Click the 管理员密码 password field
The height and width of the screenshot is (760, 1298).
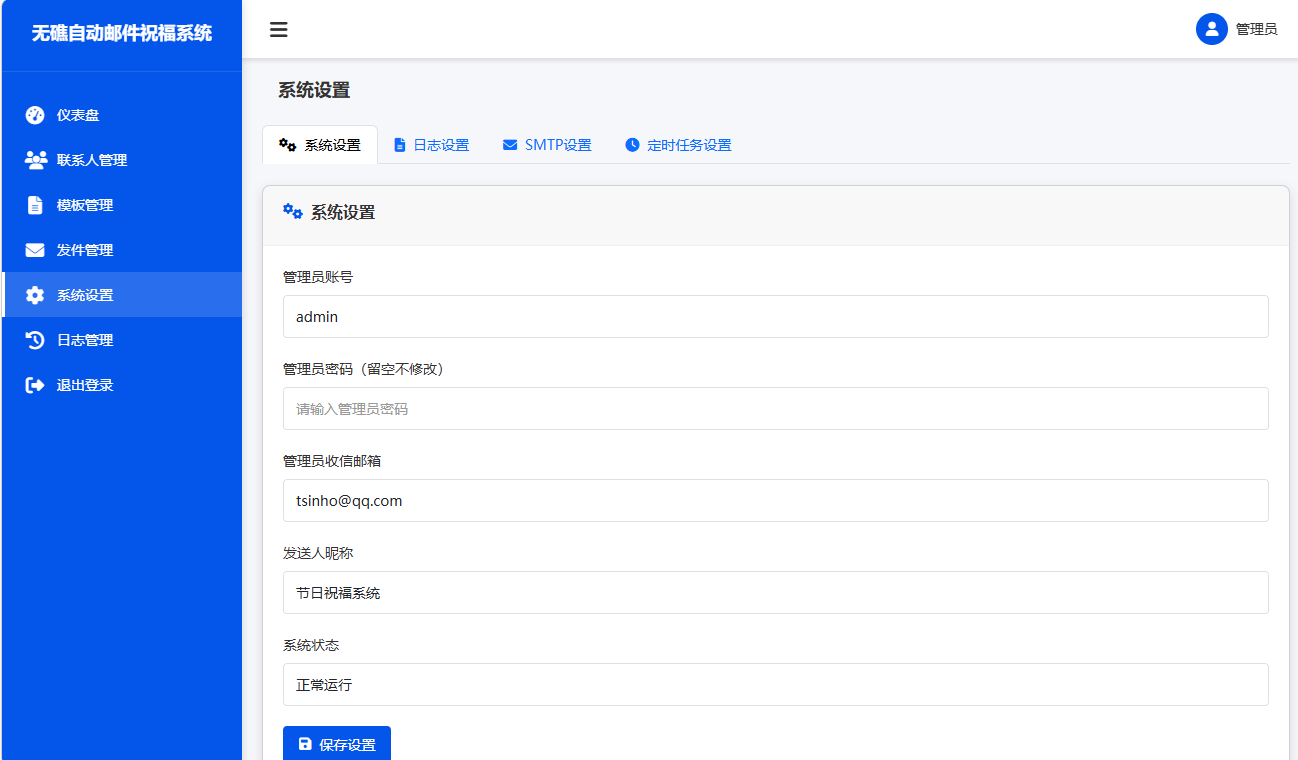tap(776, 408)
